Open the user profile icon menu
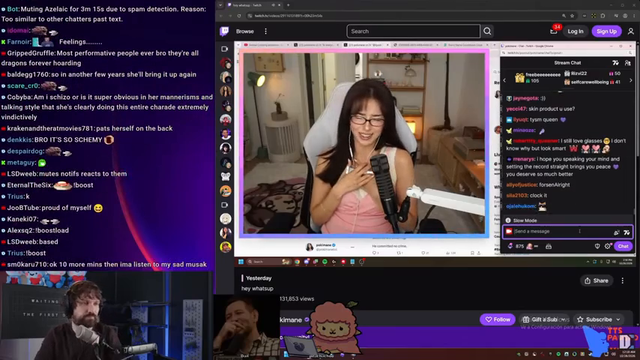 [x=631, y=31]
